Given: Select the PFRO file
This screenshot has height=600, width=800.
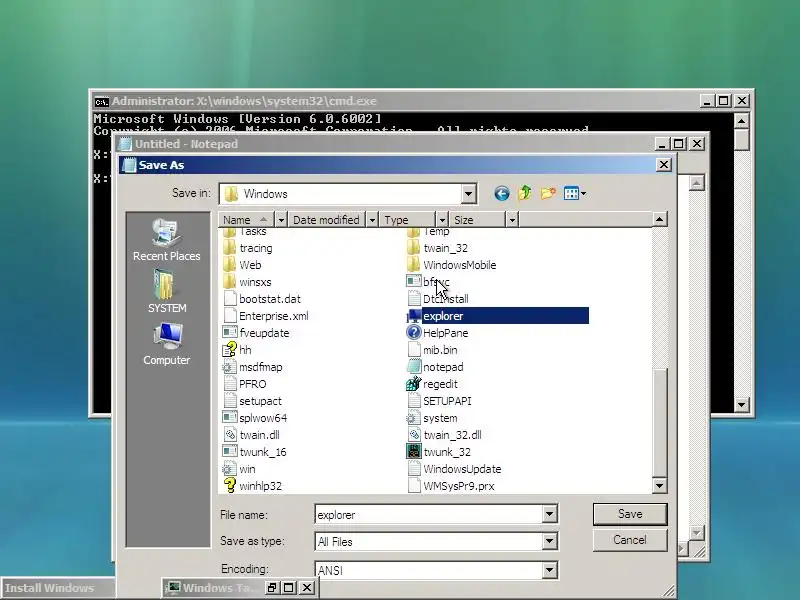Looking at the screenshot, I should coord(245,384).
